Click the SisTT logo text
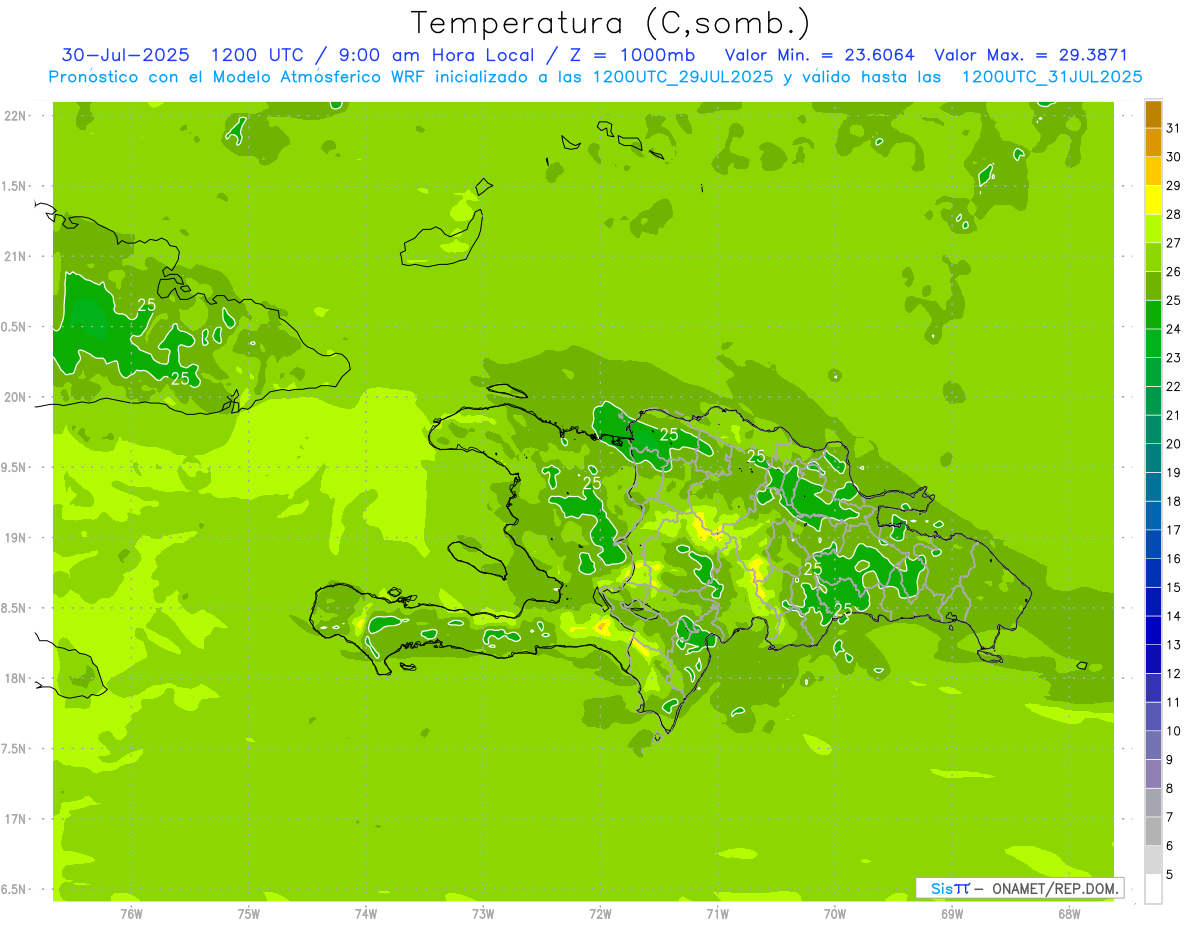 (x=949, y=888)
